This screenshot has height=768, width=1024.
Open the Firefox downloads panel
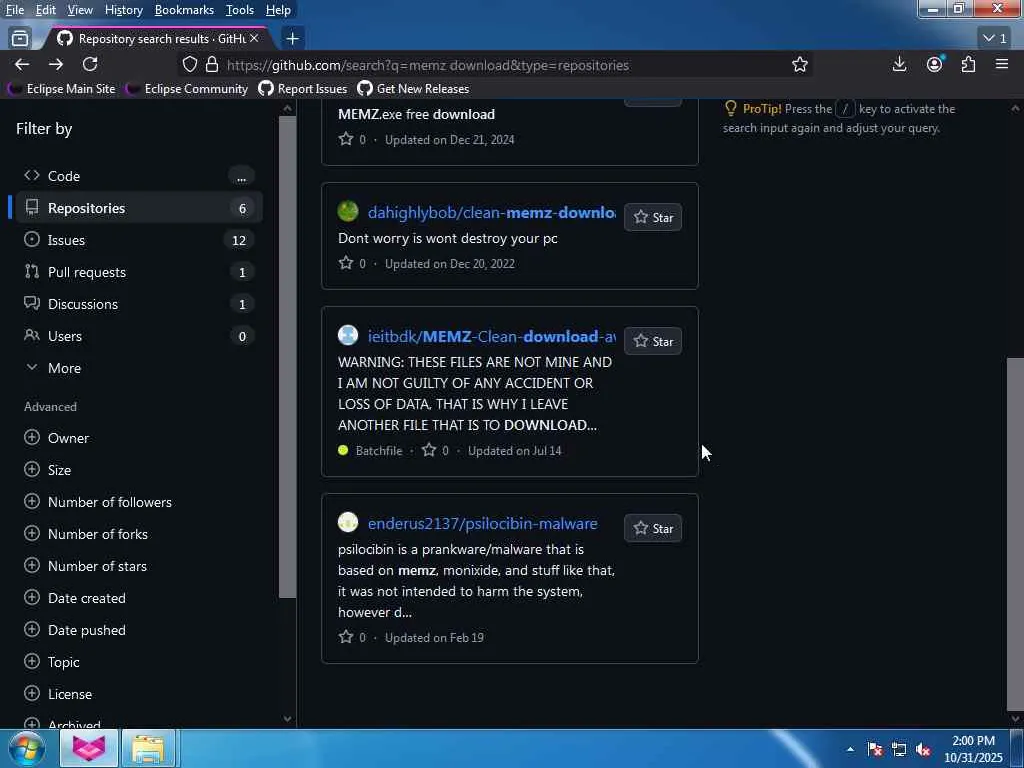[899, 64]
